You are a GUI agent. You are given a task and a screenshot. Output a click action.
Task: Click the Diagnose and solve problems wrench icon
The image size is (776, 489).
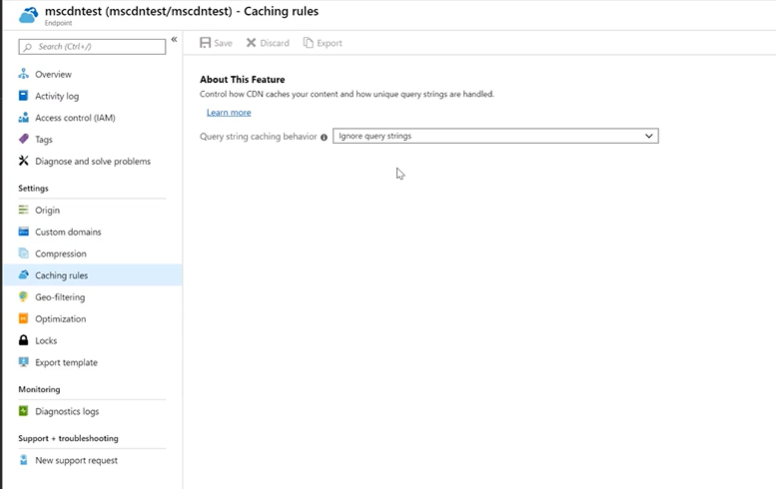pos(23,161)
